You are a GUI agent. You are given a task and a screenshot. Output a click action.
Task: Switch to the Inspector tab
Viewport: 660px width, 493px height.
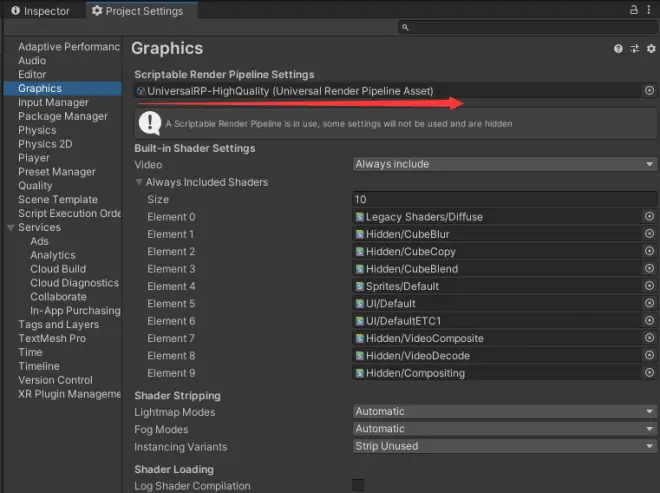click(x=41, y=11)
